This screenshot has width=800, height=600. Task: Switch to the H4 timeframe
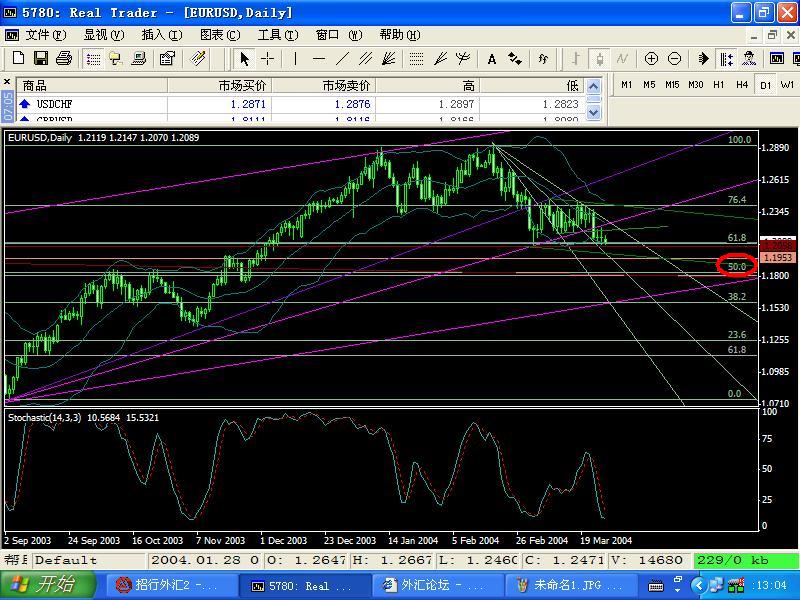pos(742,85)
